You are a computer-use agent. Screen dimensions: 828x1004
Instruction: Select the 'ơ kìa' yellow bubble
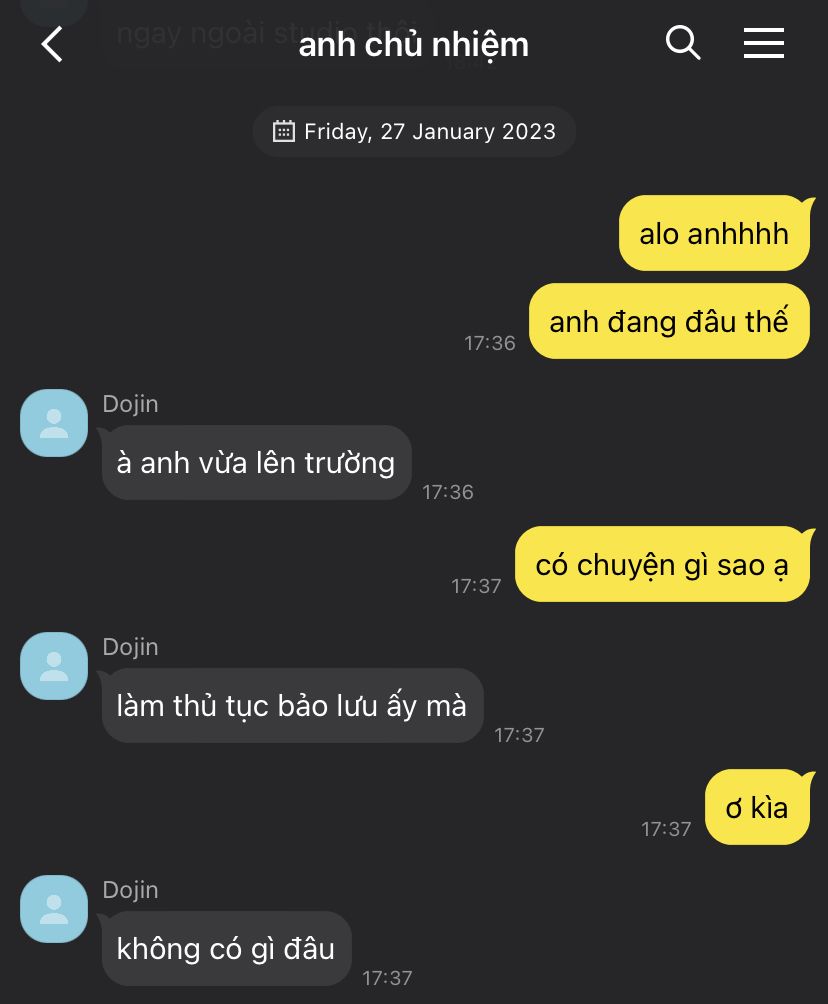757,807
